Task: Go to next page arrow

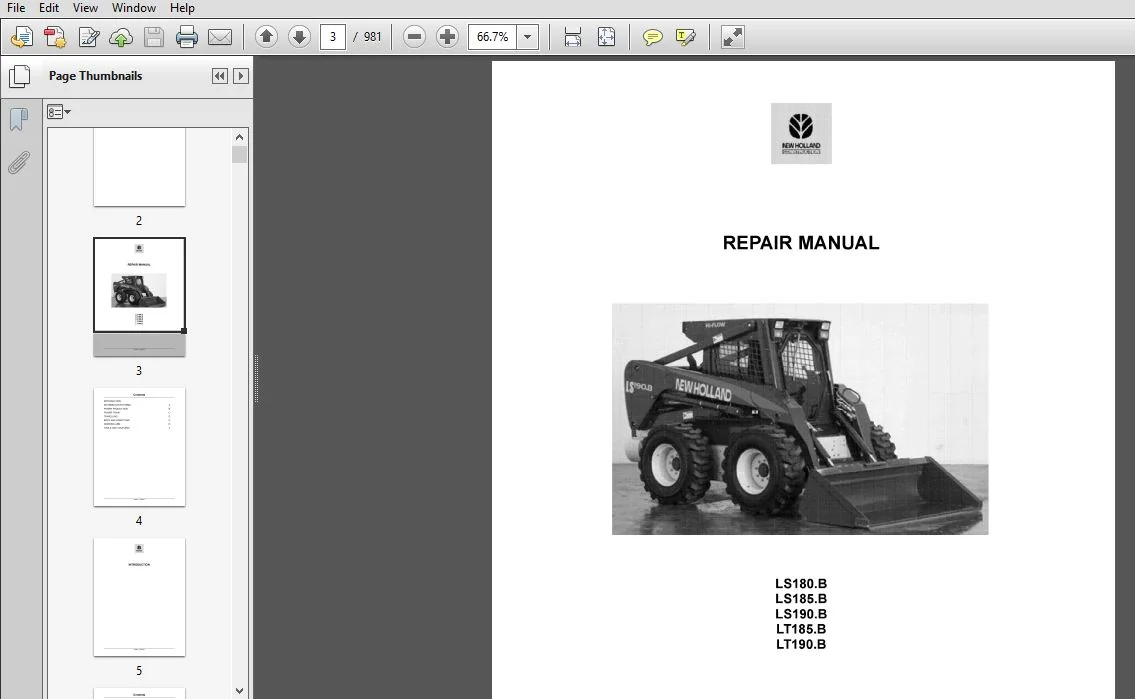Action: click(x=299, y=36)
